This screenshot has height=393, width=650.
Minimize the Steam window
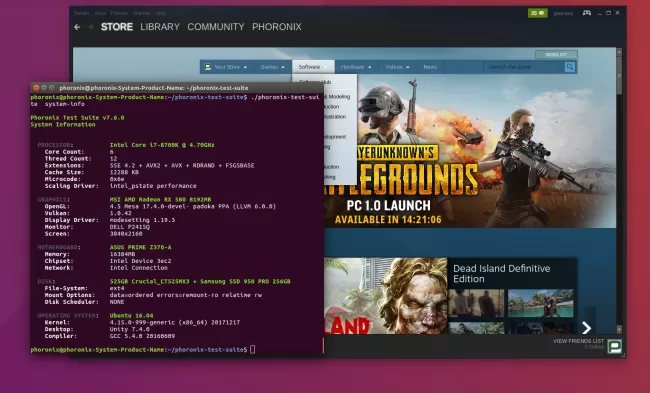599,13
